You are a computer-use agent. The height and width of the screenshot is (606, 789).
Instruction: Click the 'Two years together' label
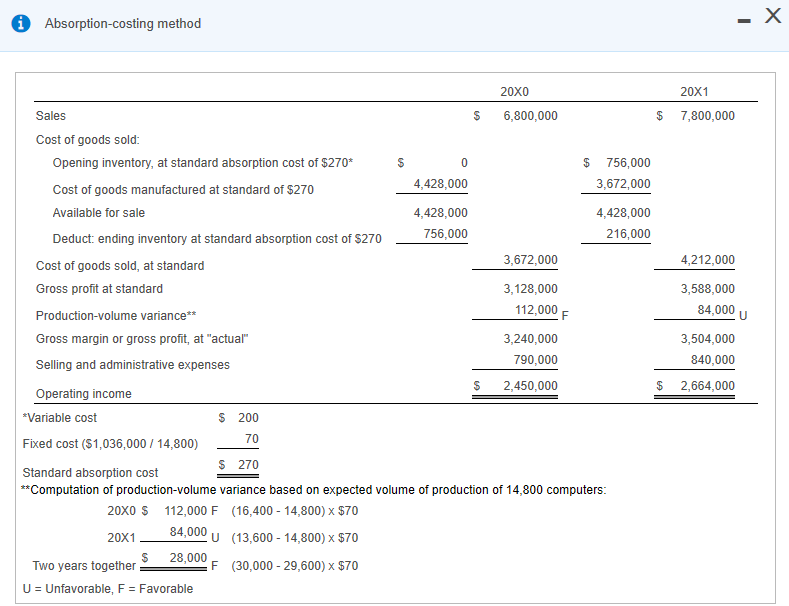[84, 566]
